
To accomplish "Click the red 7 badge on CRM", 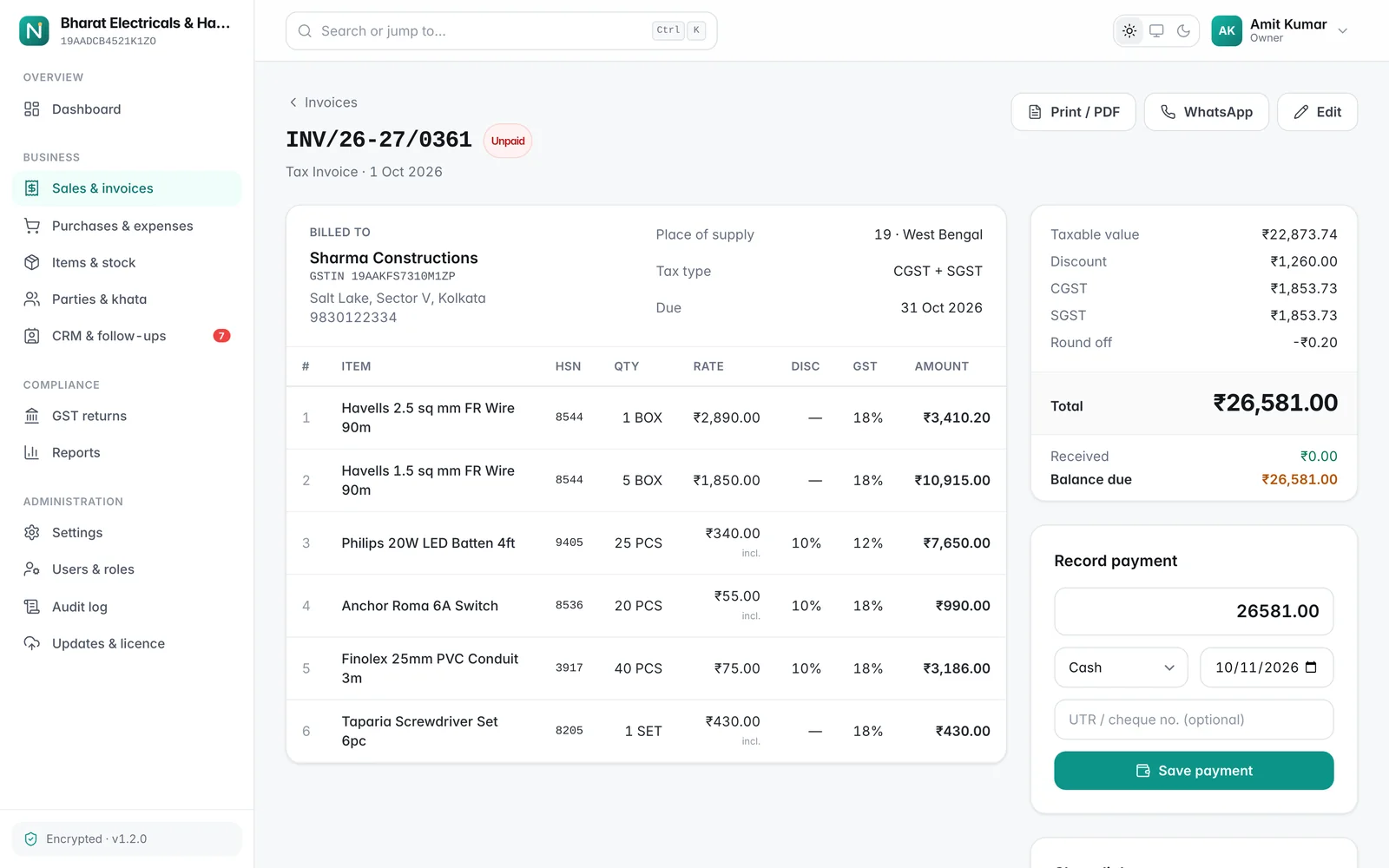I will click(x=222, y=336).
